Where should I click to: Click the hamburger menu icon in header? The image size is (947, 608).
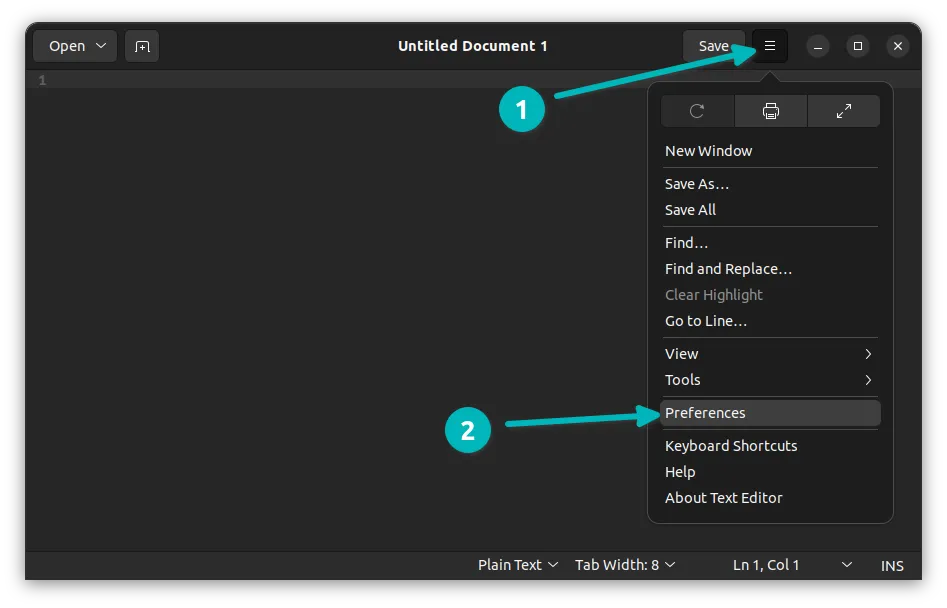769,46
